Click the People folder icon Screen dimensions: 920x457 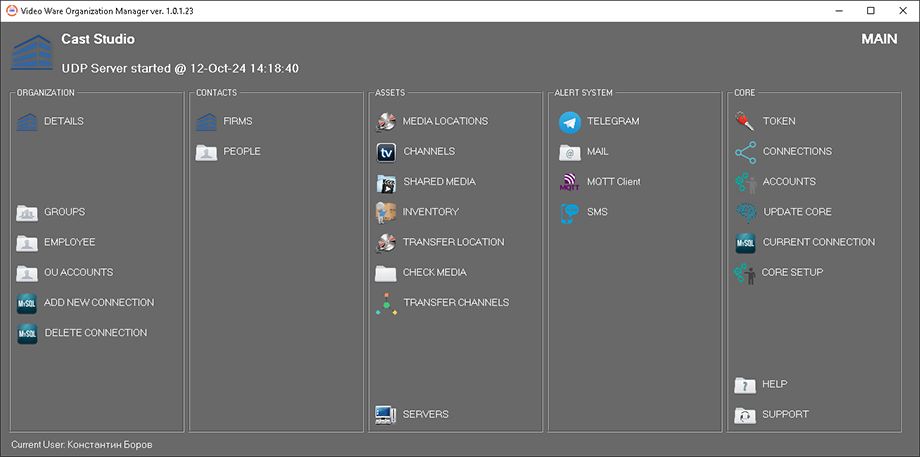pyautogui.click(x=206, y=152)
